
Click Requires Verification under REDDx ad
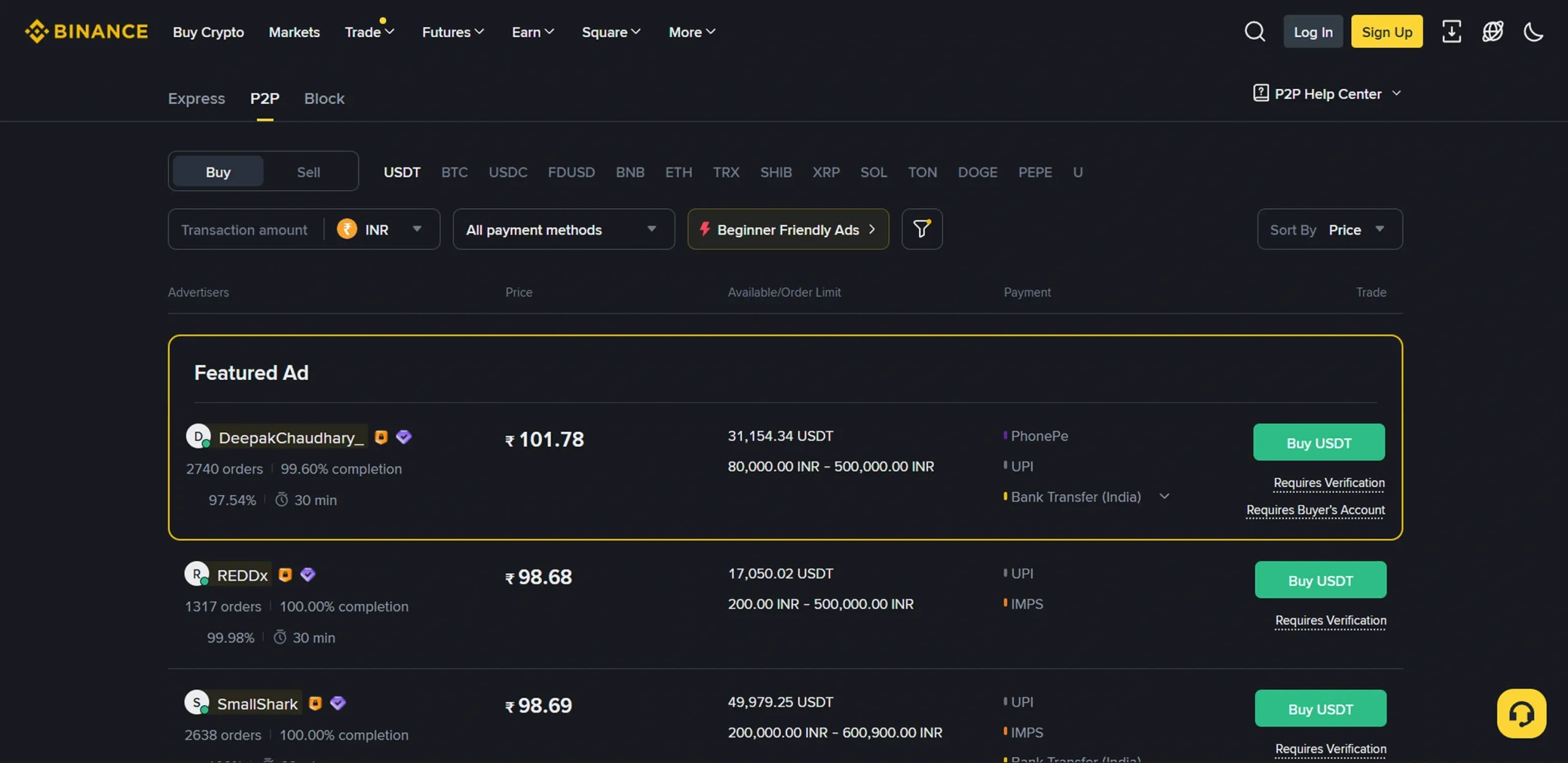(x=1330, y=620)
